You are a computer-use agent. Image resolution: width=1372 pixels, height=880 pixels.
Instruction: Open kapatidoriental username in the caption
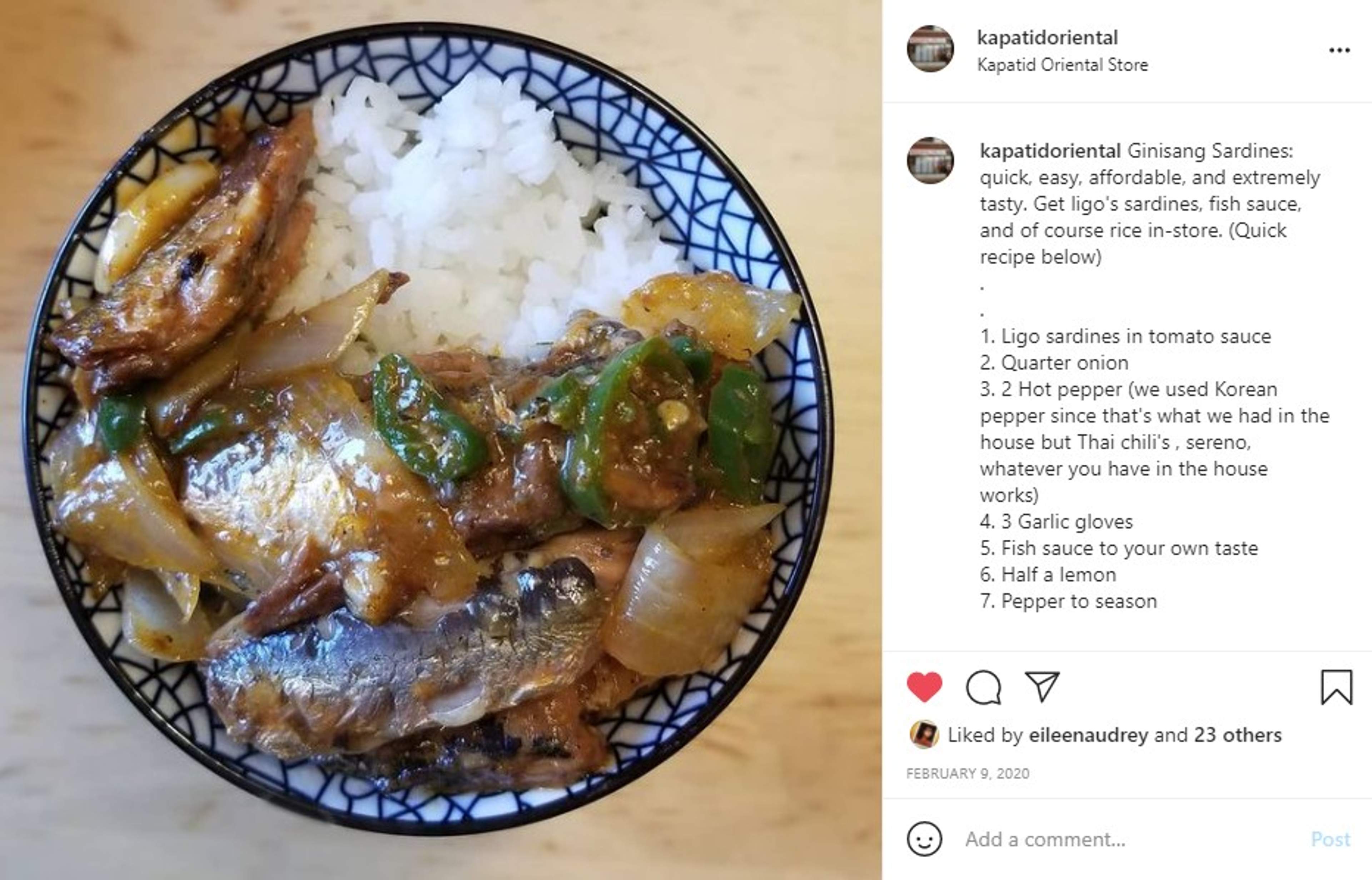point(1050,151)
